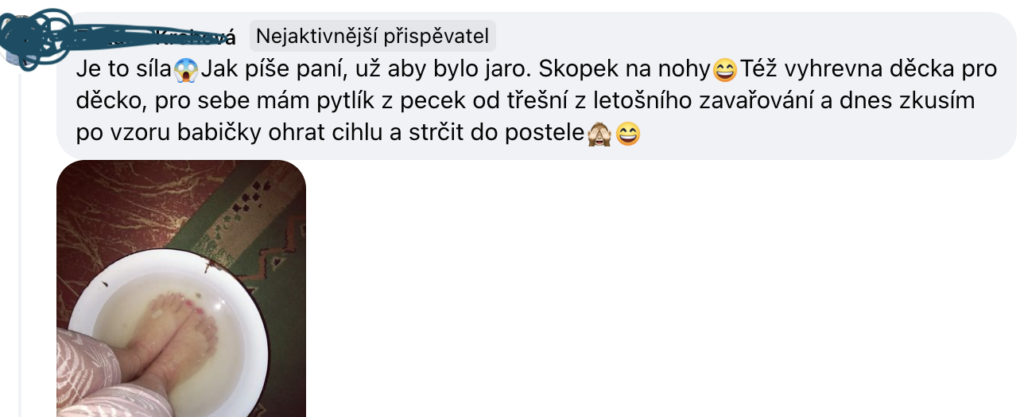1024x417 pixels.
Task: Click the final grinning emoji after the monkey
Action: [x=628, y=134]
